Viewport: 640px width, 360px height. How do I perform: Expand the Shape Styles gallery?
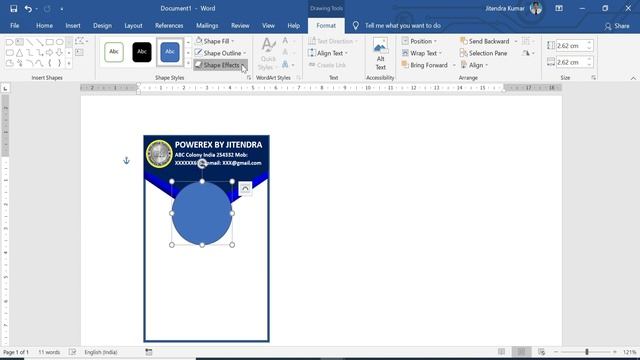(x=188, y=63)
